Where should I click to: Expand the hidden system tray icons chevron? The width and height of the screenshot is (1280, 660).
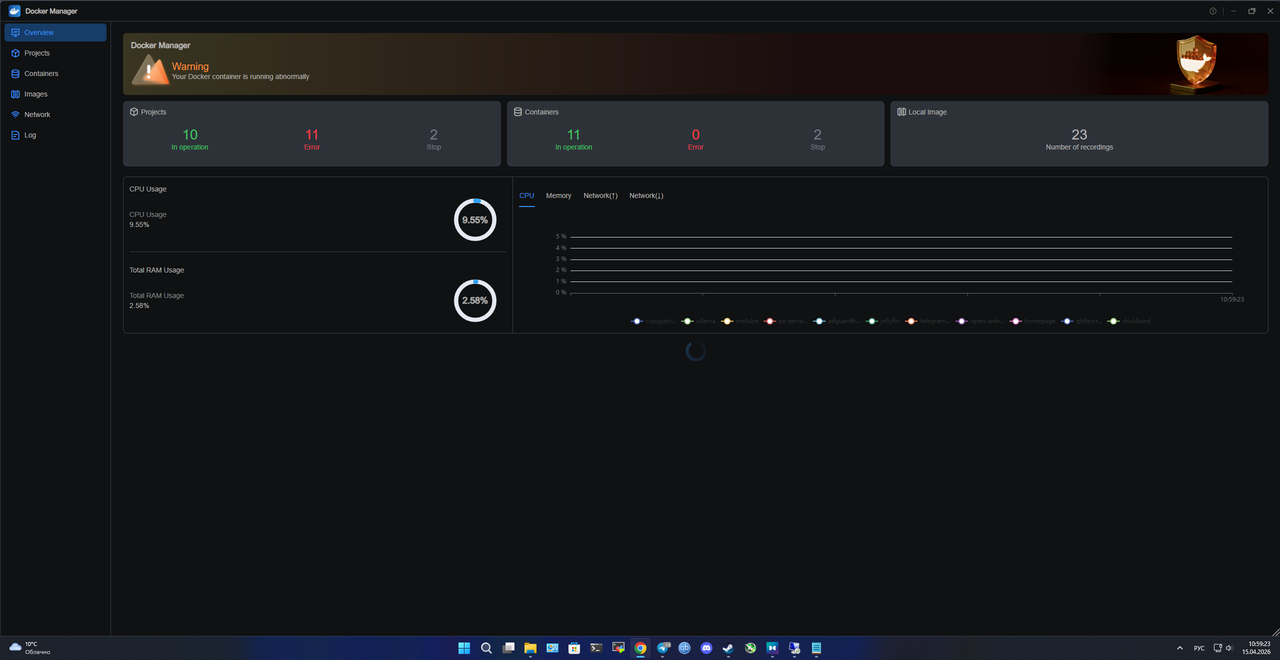(1180, 648)
